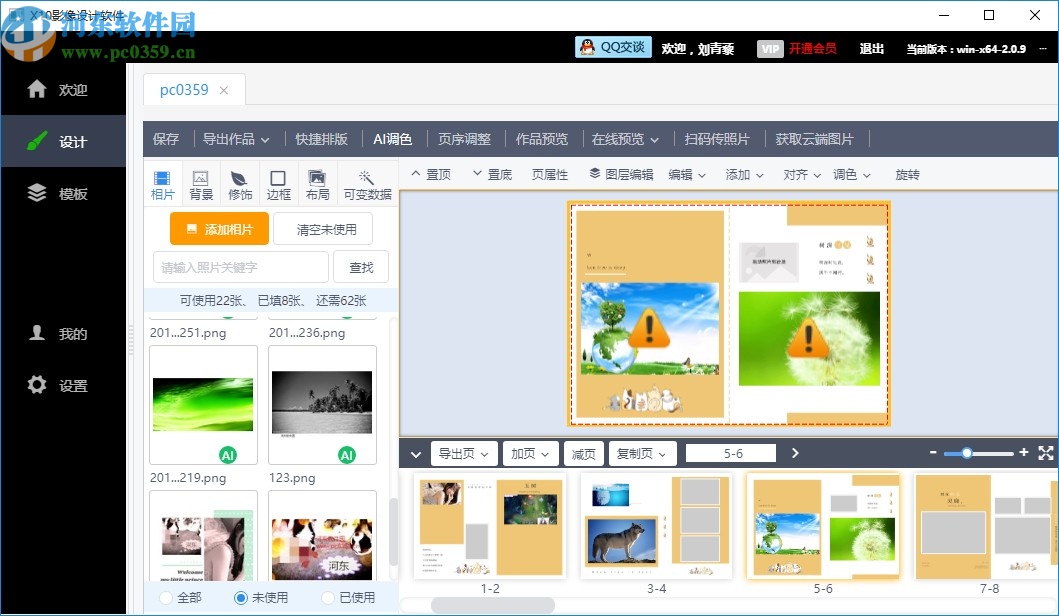Click the 添加相片 button
The image size is (1059, 616).
(219, 229)
